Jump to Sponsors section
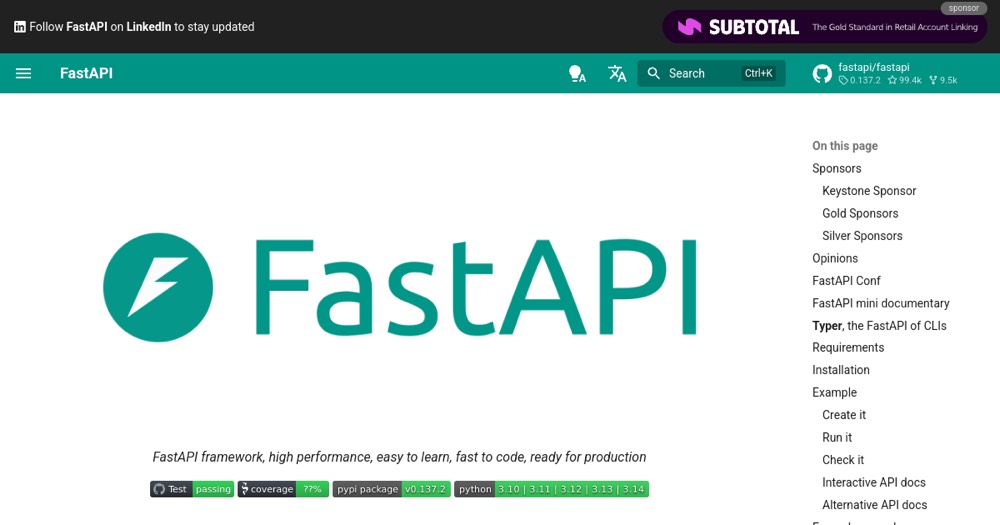Image resolution: width=1000 pixels, height=525 pixels. [837, 168]
